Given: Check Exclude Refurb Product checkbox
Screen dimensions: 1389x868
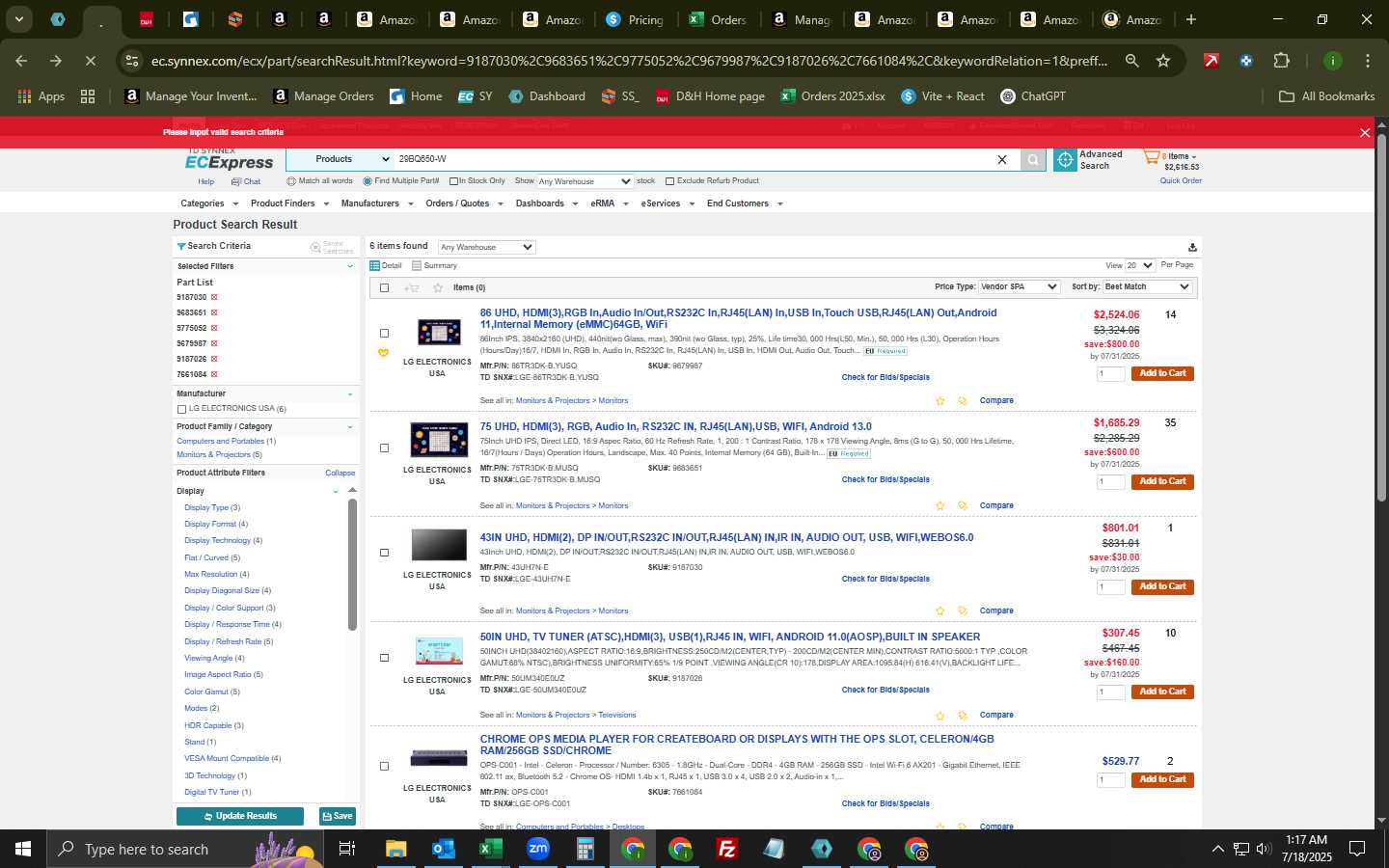Looking at the screenshot, I should [x=669, y=181].
